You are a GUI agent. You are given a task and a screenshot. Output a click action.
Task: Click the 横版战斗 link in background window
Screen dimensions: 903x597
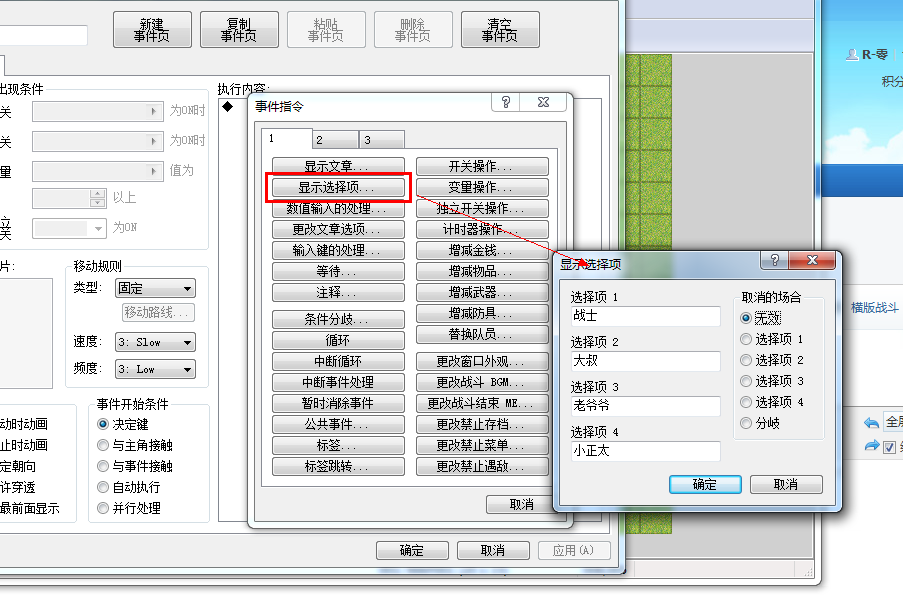click(x=875, y=307)
